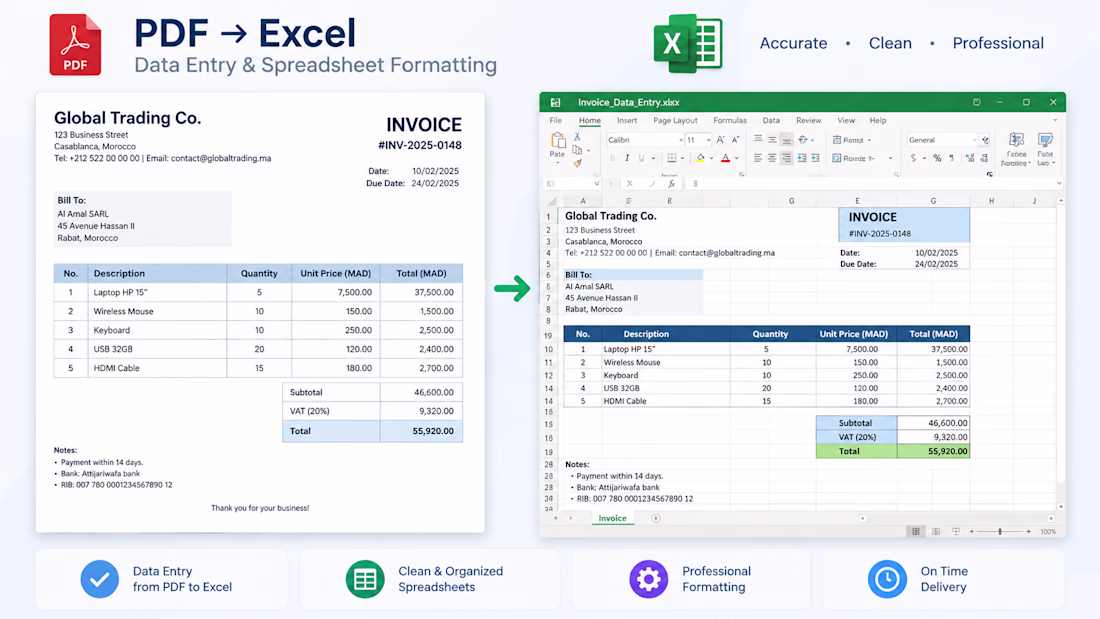Apply percent style formatting
This screenshot has height=619, width=1100.
tap(937, 158)
